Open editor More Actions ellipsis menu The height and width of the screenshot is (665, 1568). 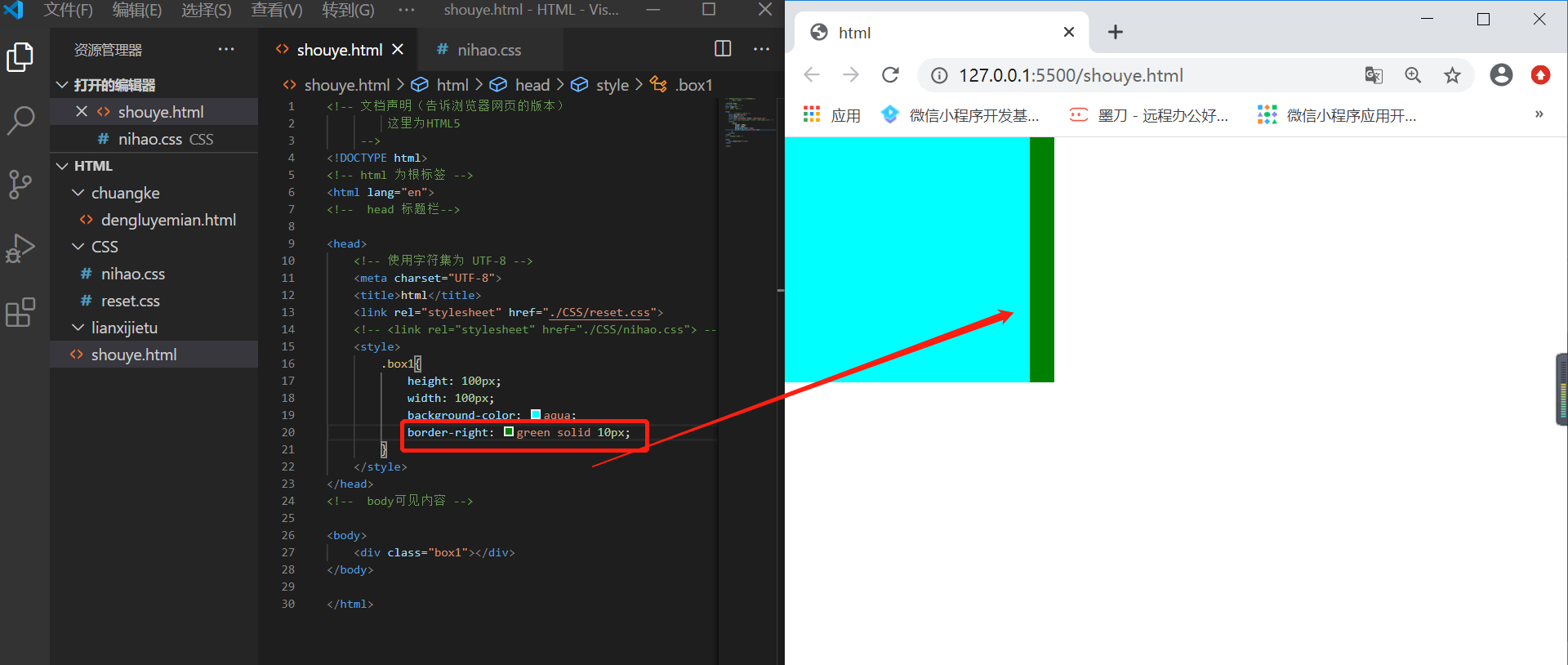pos(761,49)
